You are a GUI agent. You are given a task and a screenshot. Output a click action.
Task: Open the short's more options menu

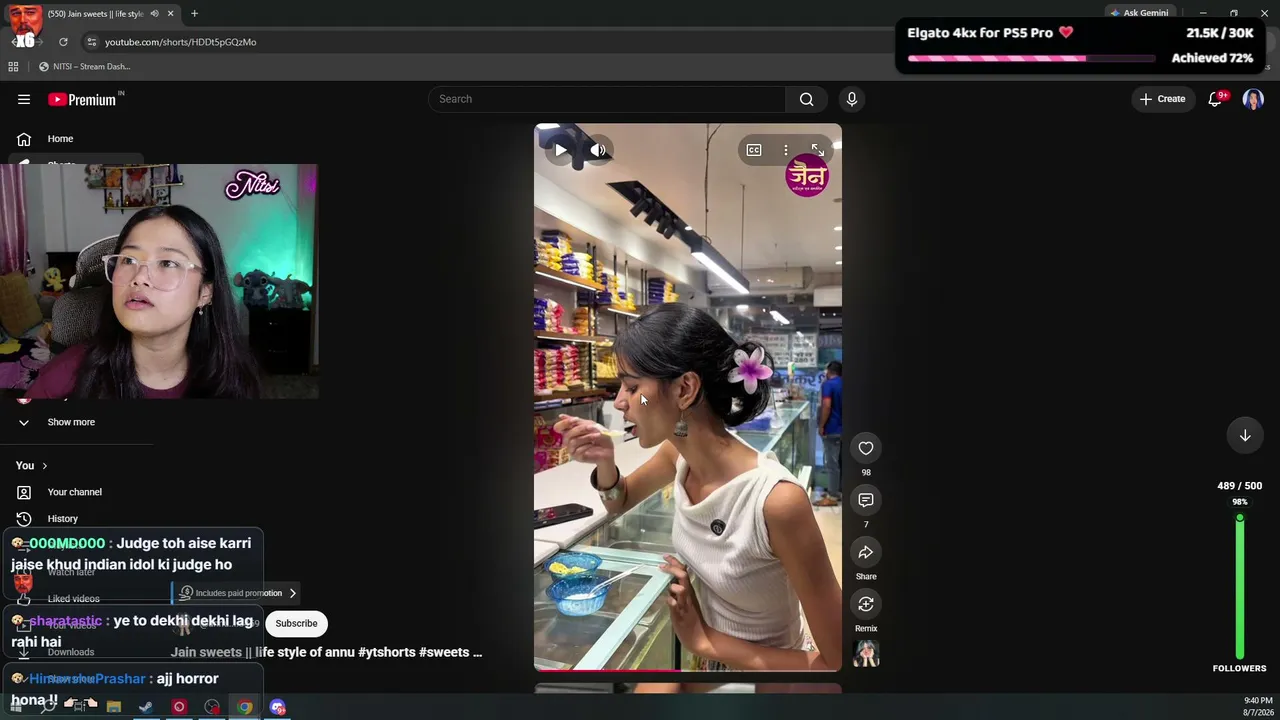click(x=786, y=150)
